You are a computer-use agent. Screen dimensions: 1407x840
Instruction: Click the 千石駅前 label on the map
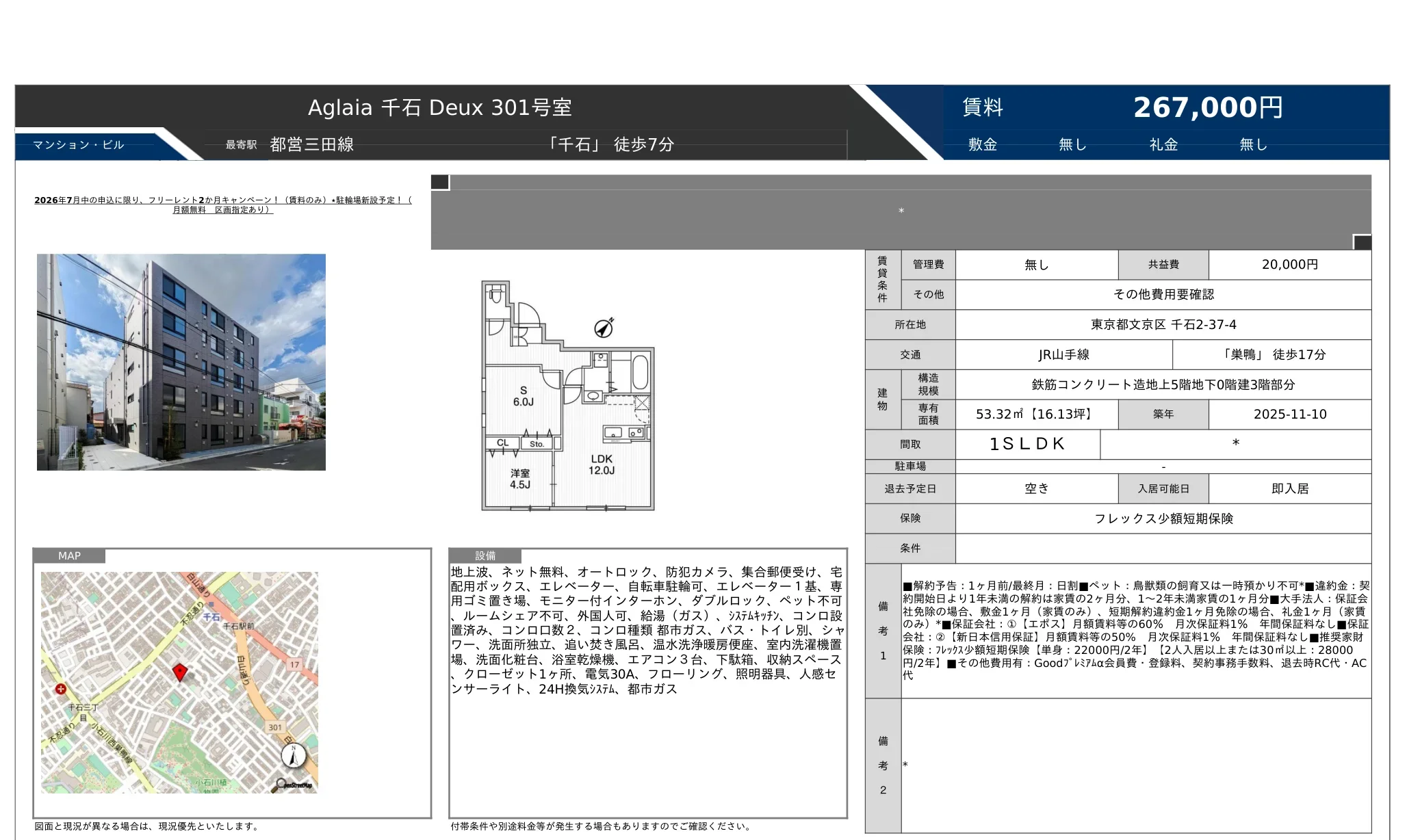tap(239, 626)
